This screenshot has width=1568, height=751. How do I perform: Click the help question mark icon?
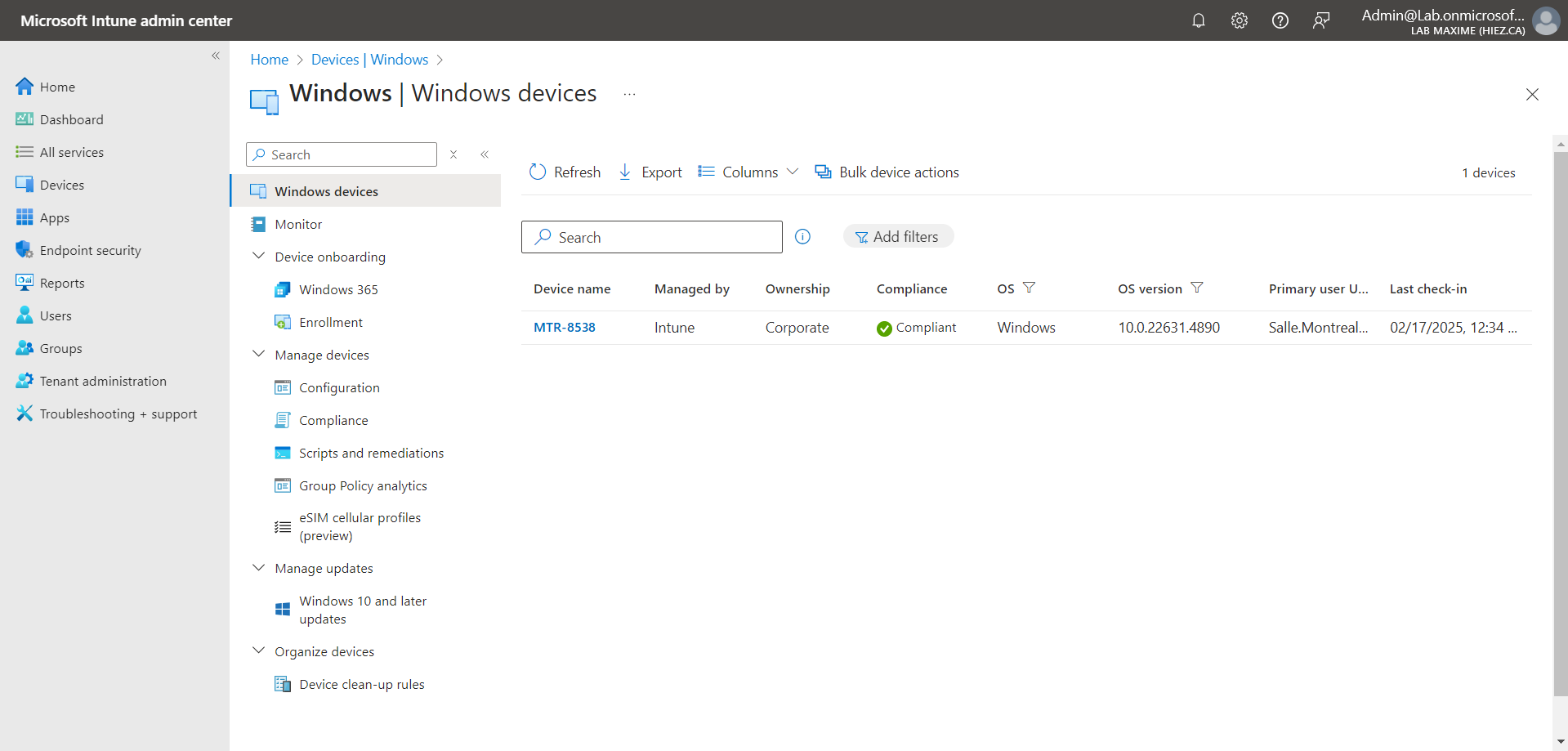[1280, 20]
